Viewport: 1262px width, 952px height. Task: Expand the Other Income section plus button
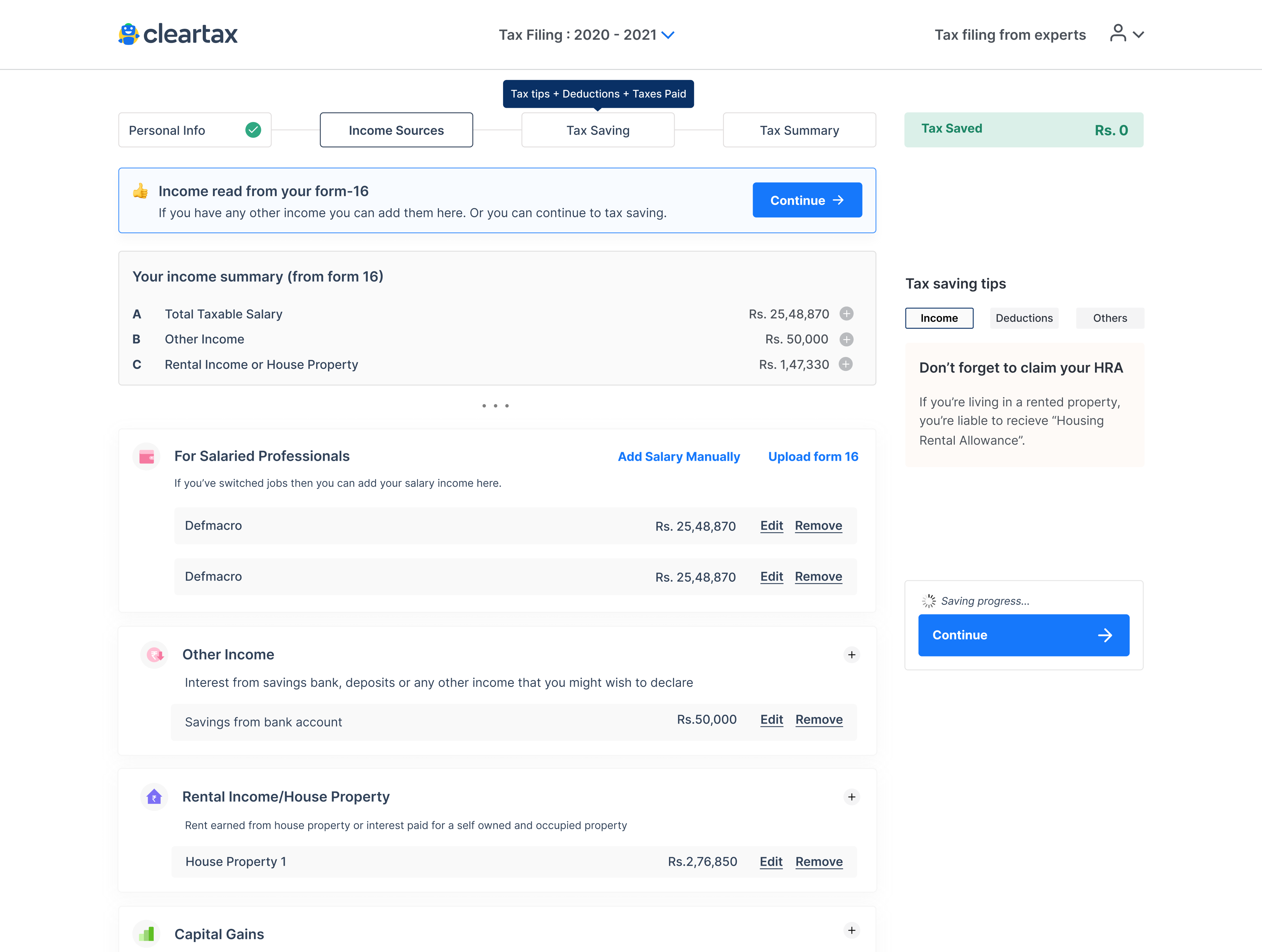pos(851,655)
